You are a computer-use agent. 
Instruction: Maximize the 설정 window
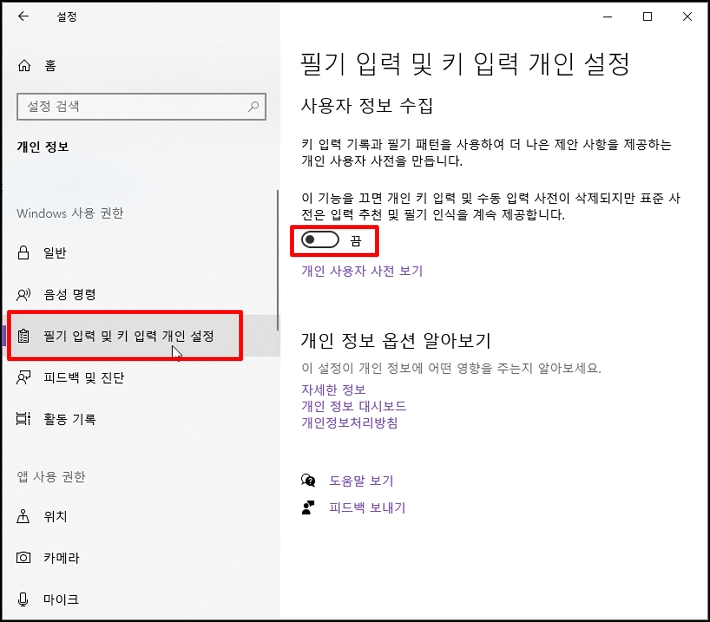648,17
